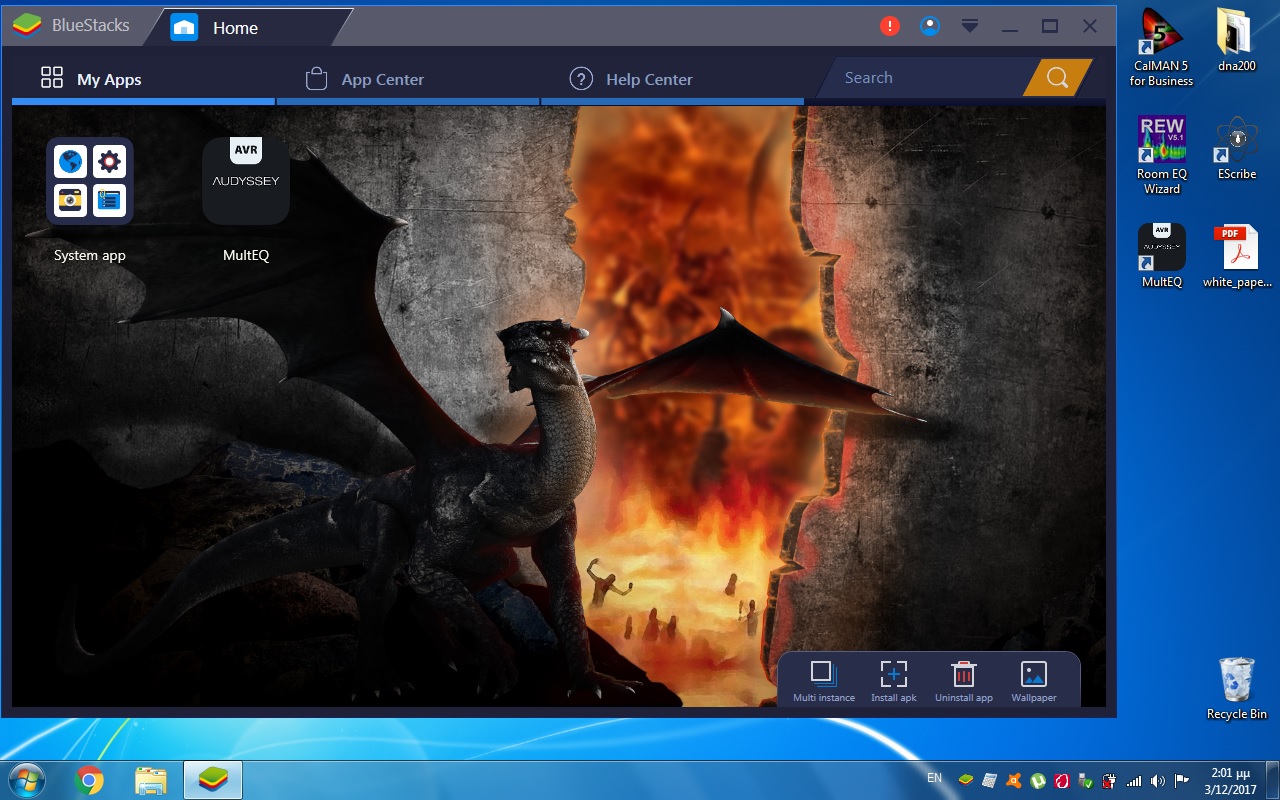Open the BlueStacks account profile icon
The image size is (1280, 800).
click(x=930, y=27)
